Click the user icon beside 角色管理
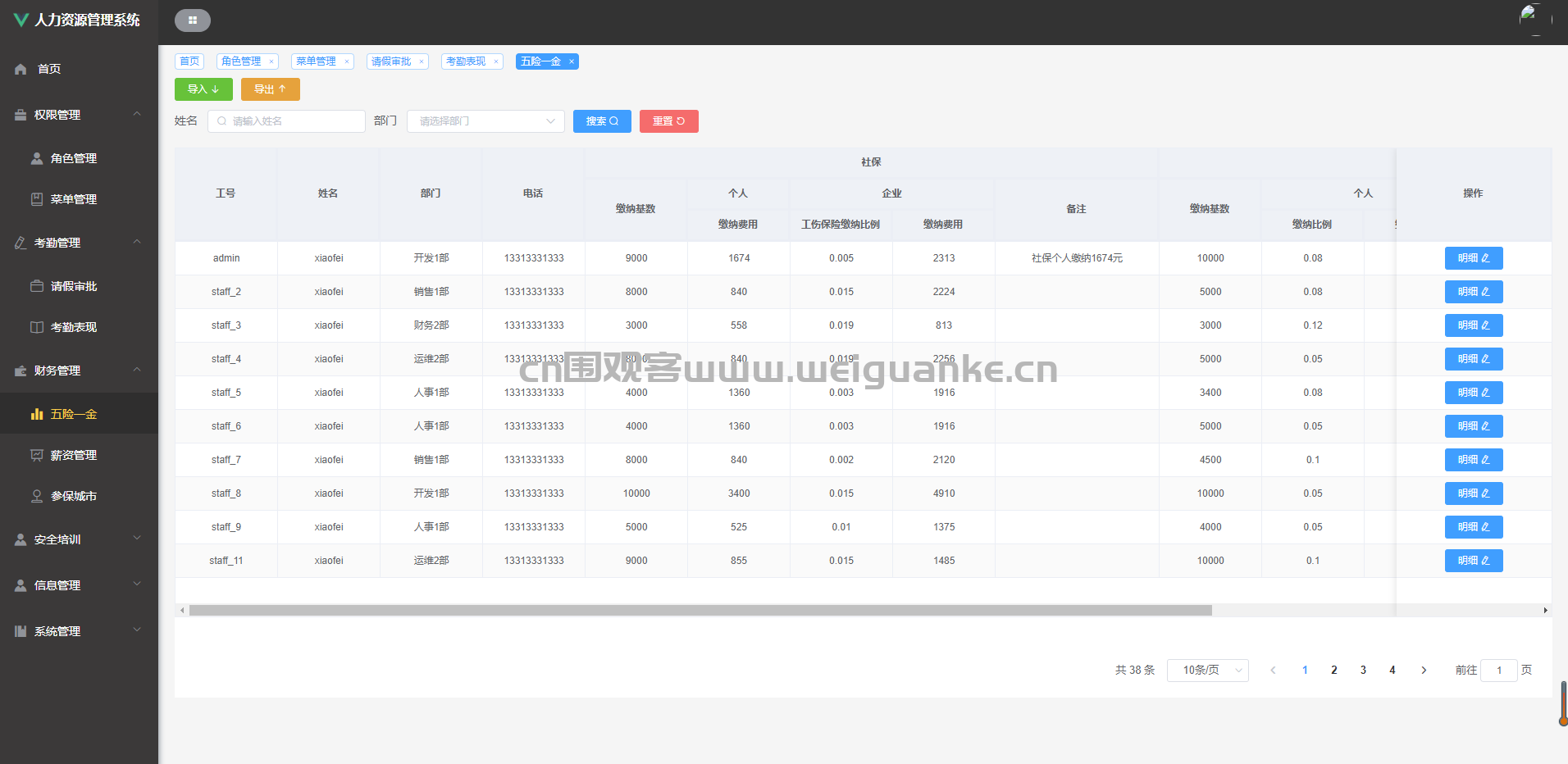This screenshot has width=1568, height=764. point(37,158)
